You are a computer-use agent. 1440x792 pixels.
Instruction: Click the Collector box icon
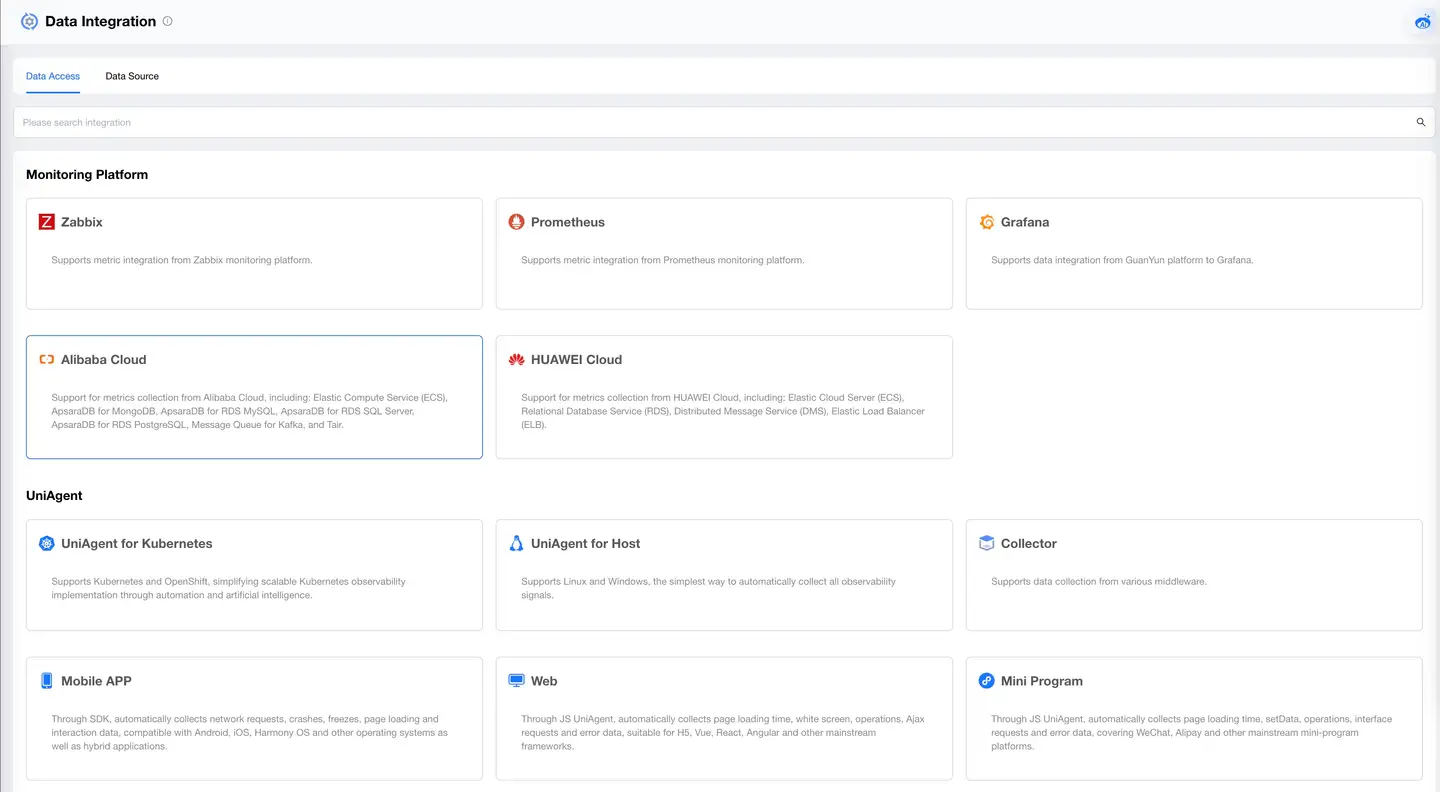[x=986, y=544]
